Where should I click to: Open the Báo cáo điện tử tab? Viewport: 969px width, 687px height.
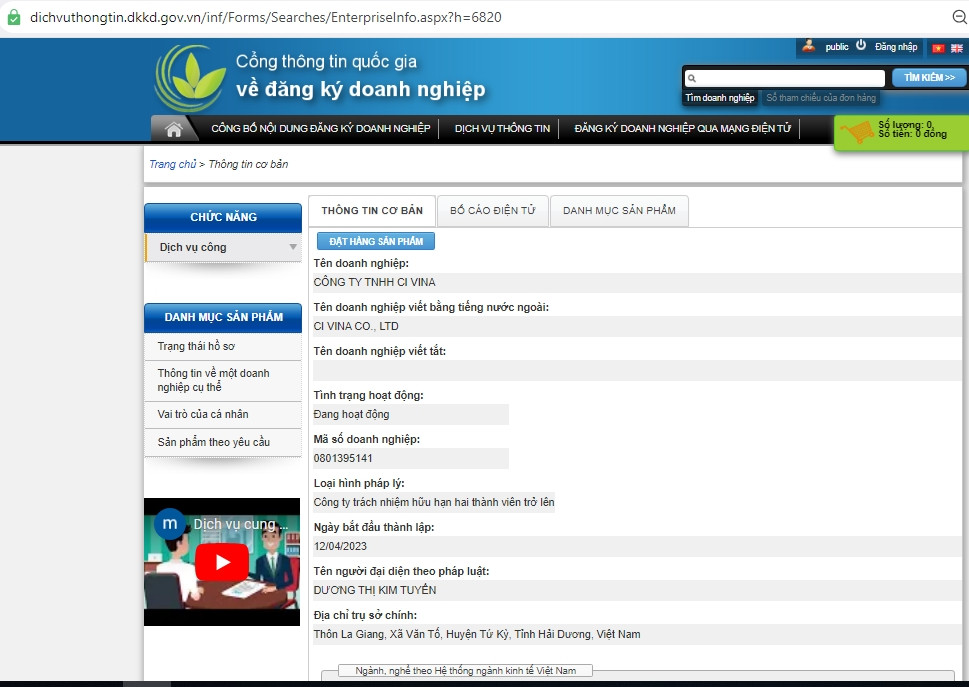click(x=492, y=211)
